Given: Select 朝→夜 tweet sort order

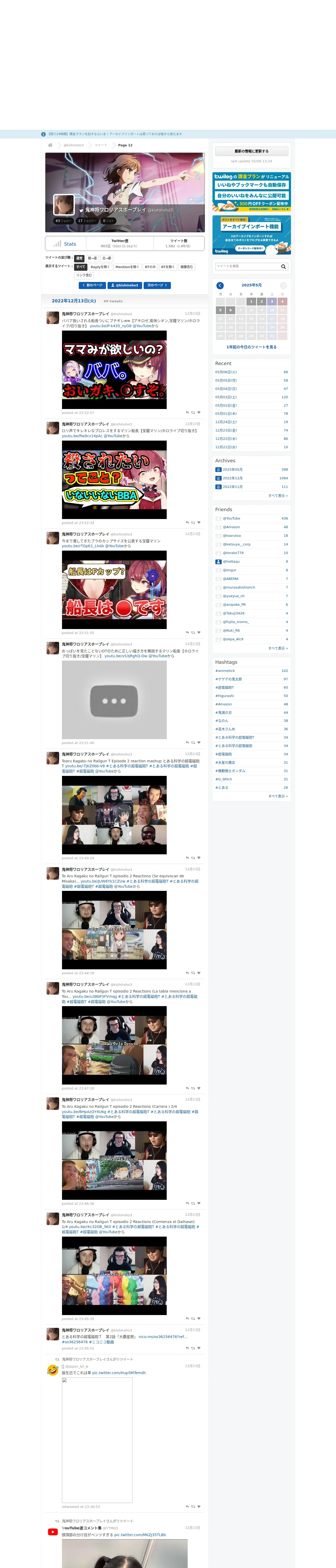Looking at the screenshot, I should [92, 258].
